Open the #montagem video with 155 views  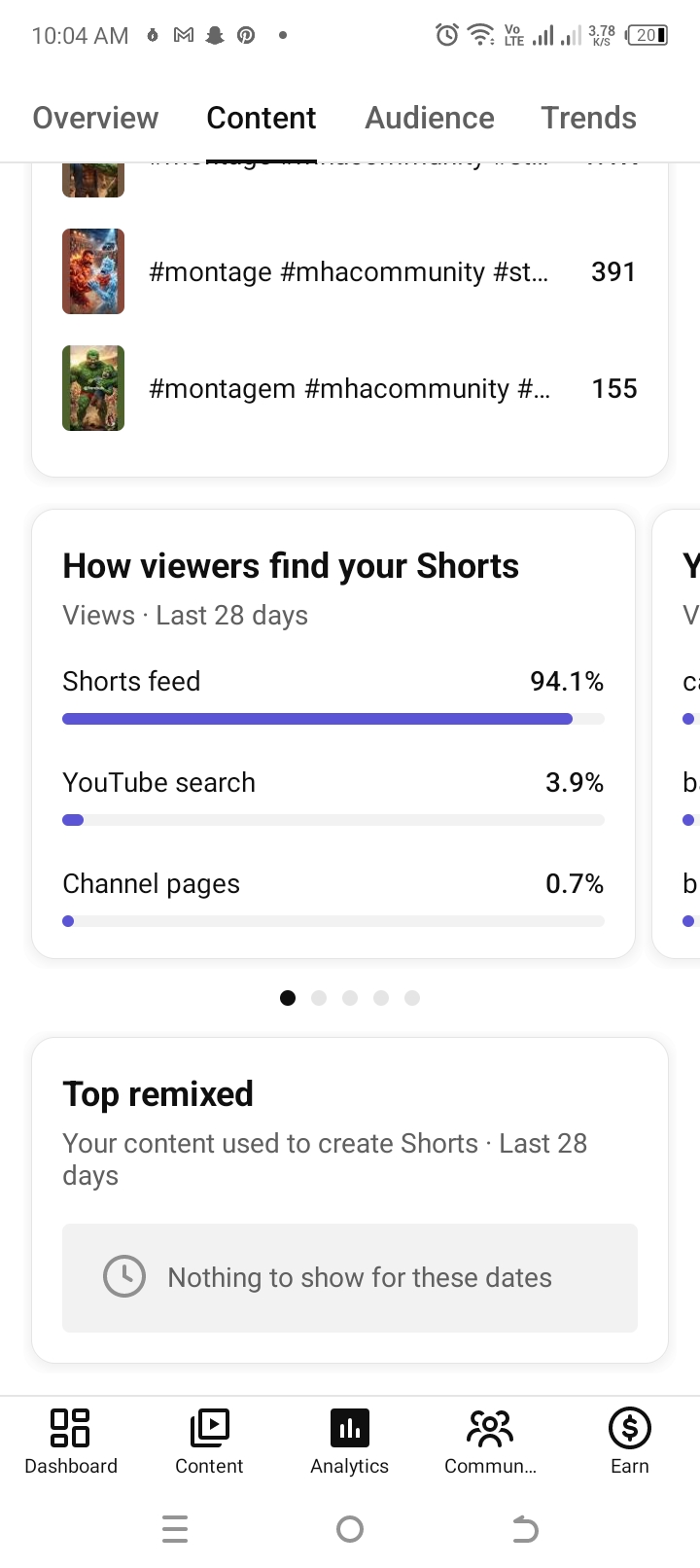click(350, 388)
